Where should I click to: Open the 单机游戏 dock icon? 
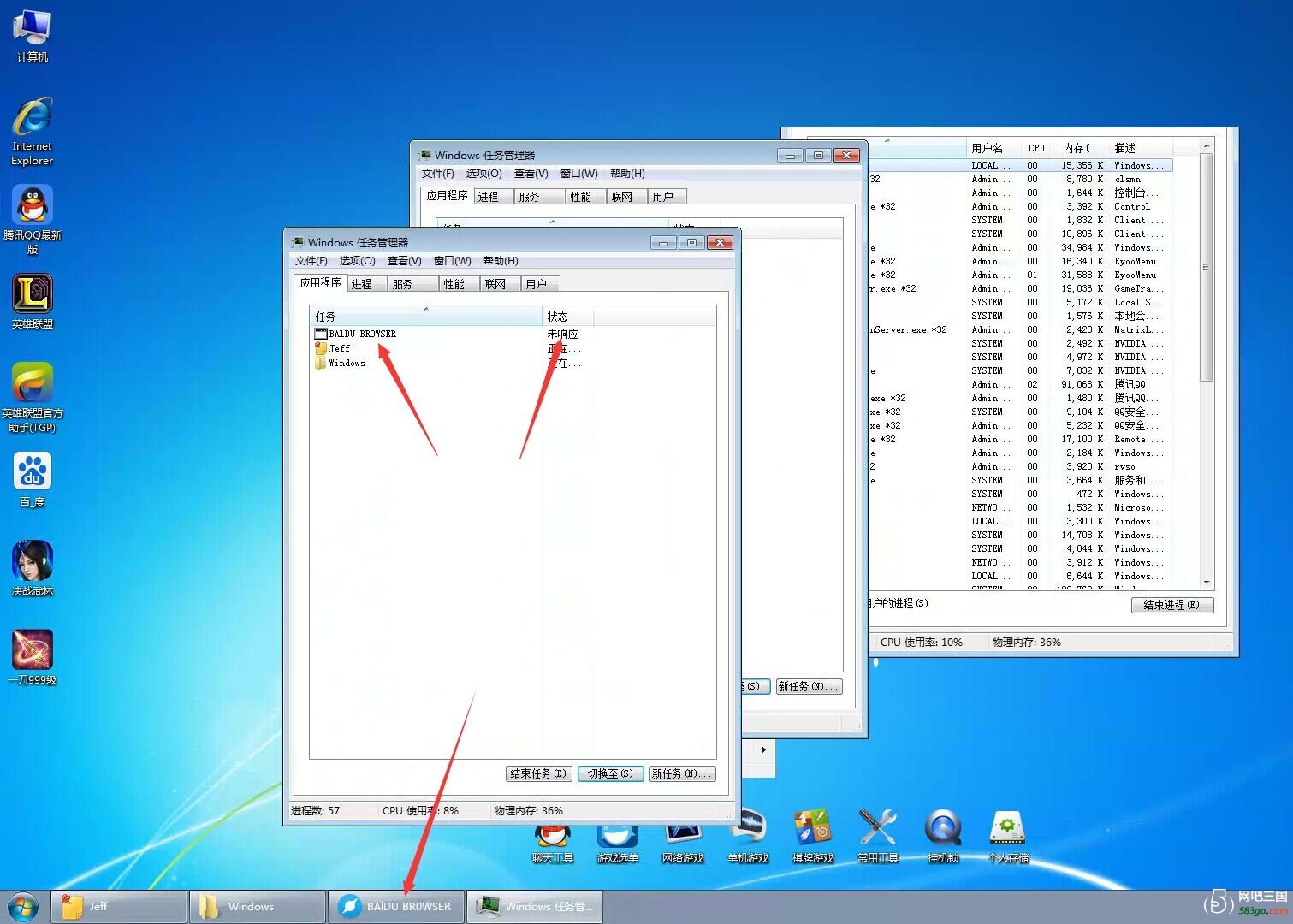(748, 835)
